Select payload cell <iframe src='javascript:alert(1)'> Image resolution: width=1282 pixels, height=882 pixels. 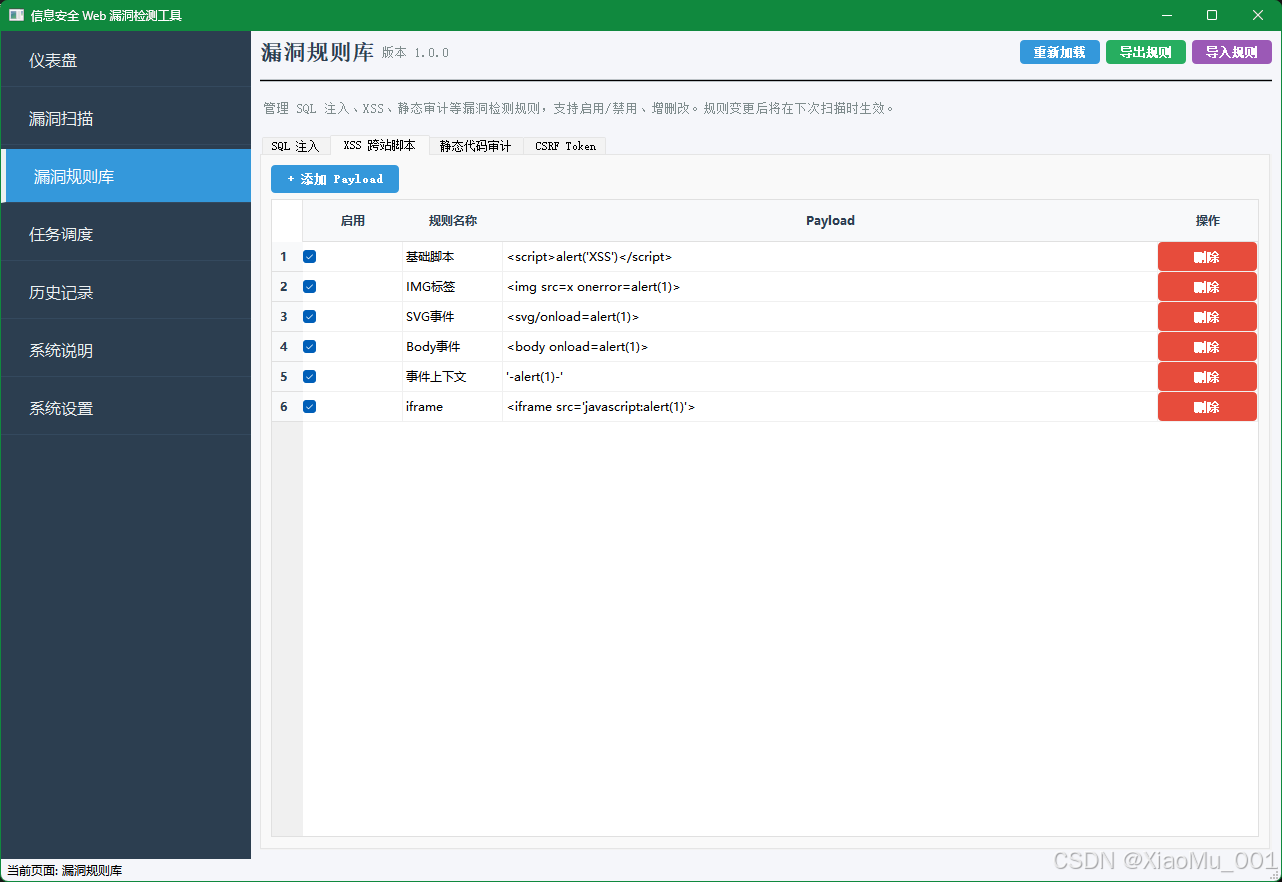(x=830, y=407)
